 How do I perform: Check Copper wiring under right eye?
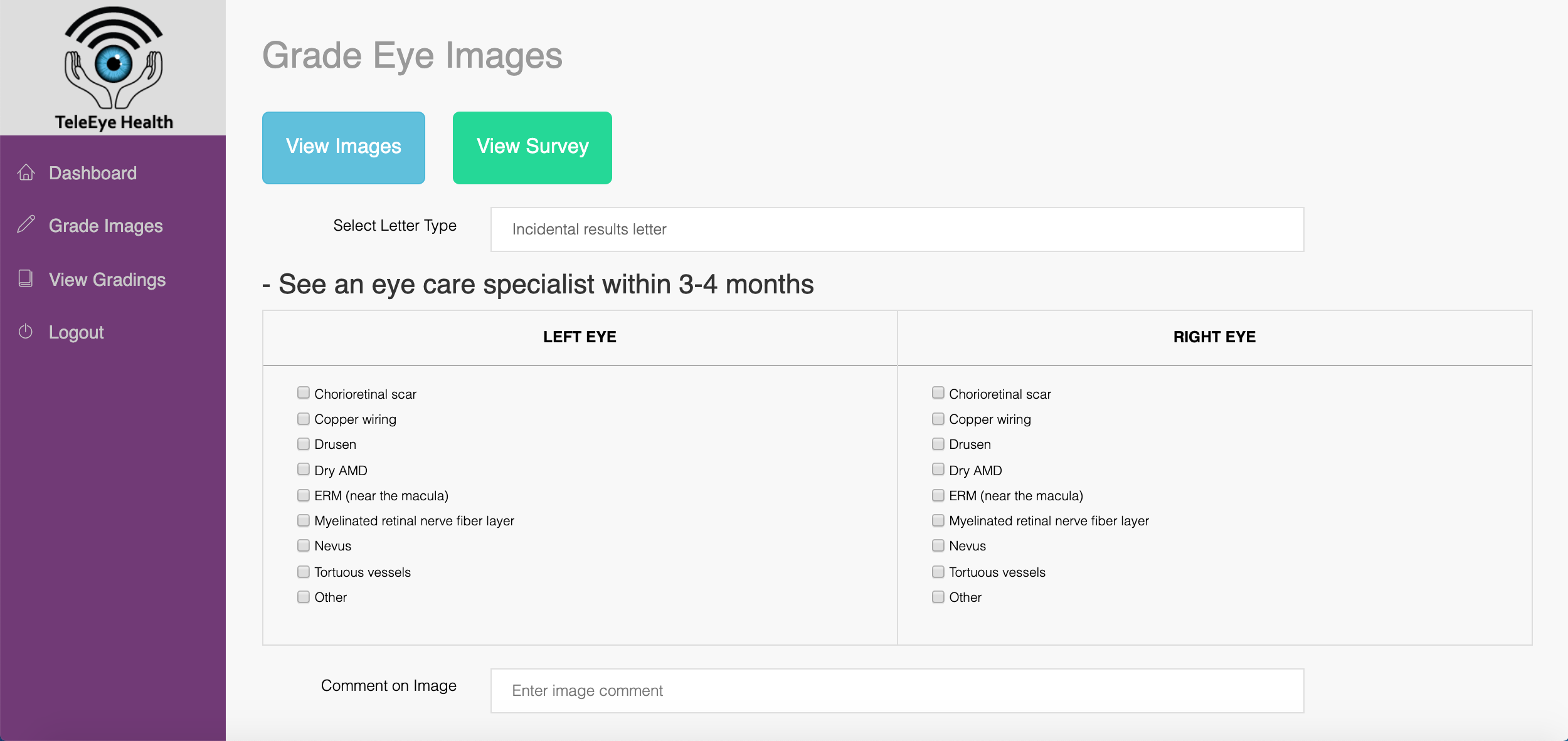click(x=938, y=419)
